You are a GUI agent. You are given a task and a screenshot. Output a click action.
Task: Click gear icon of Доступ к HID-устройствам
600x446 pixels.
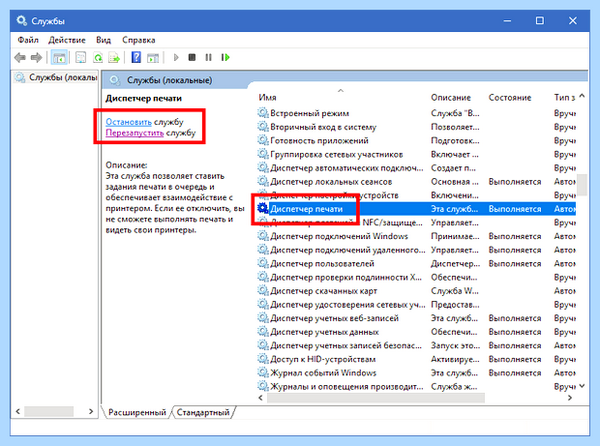pyautogui.click(x=263, y=359)
